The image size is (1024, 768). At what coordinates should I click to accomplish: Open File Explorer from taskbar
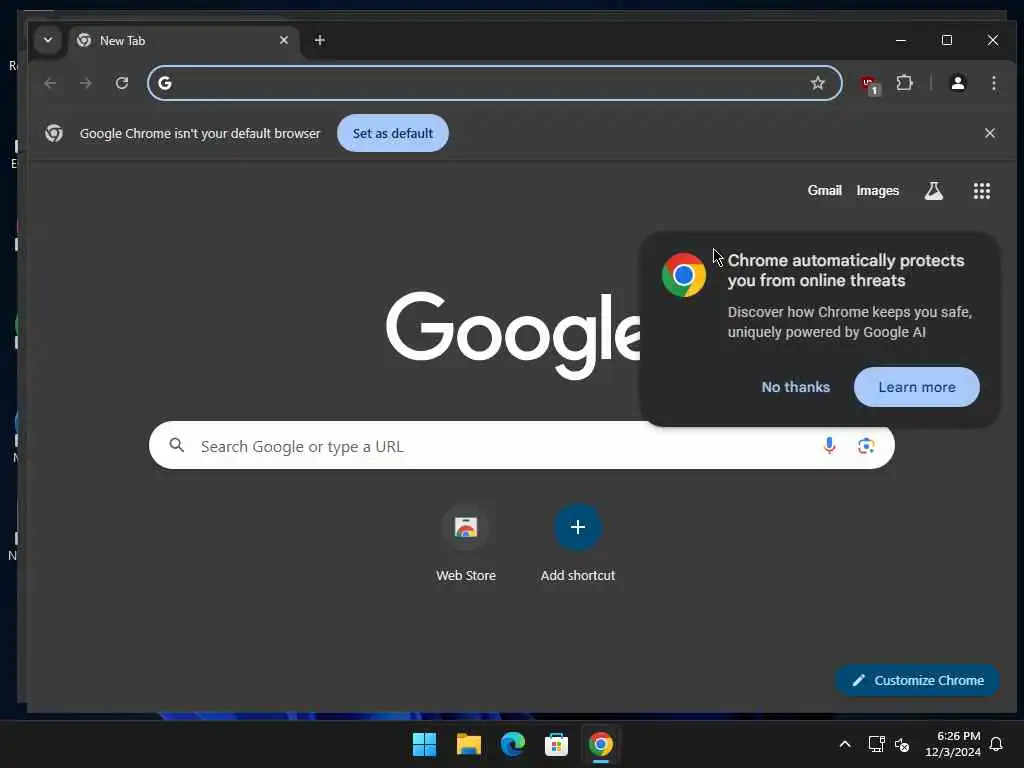tap(468, 744)
